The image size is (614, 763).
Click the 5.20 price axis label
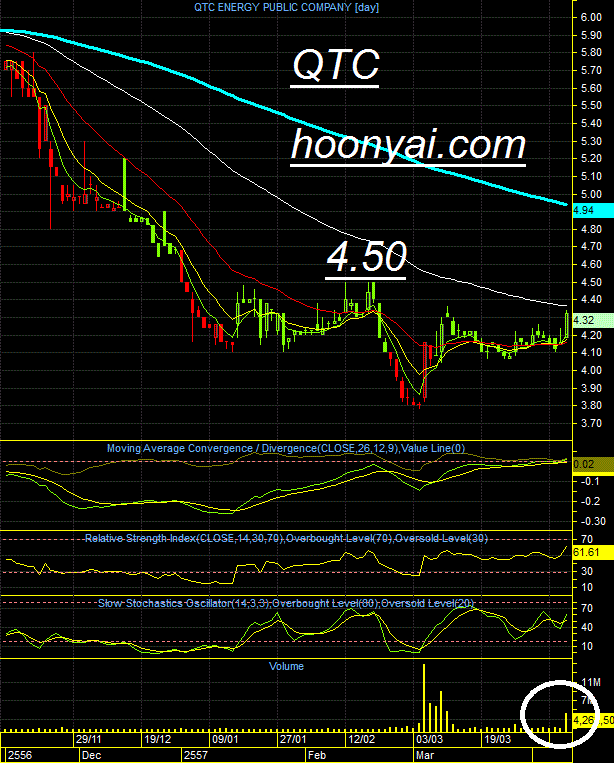591,159
